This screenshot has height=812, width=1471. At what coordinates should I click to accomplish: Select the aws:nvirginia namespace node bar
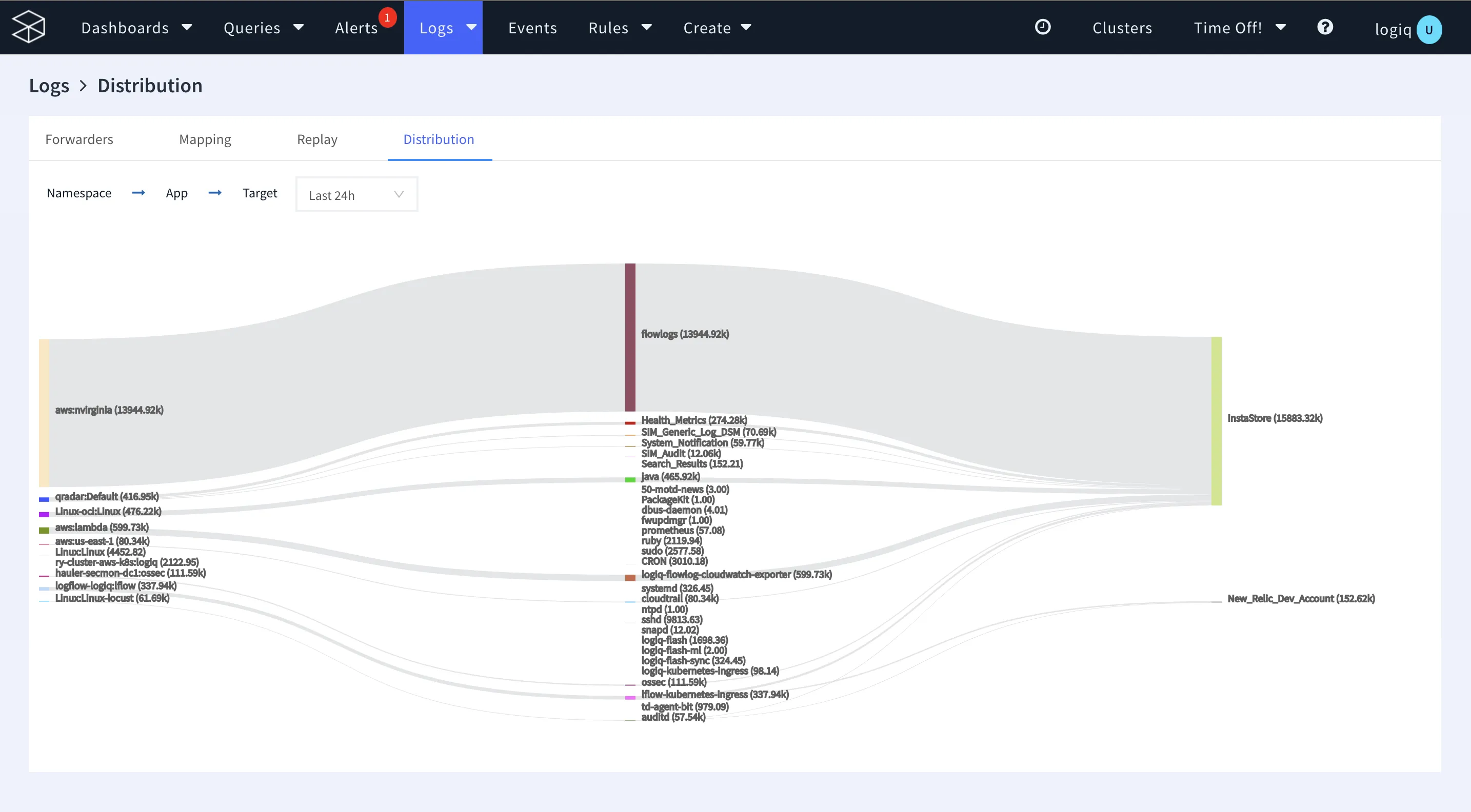pyautogui.click(x=44, y=413)
